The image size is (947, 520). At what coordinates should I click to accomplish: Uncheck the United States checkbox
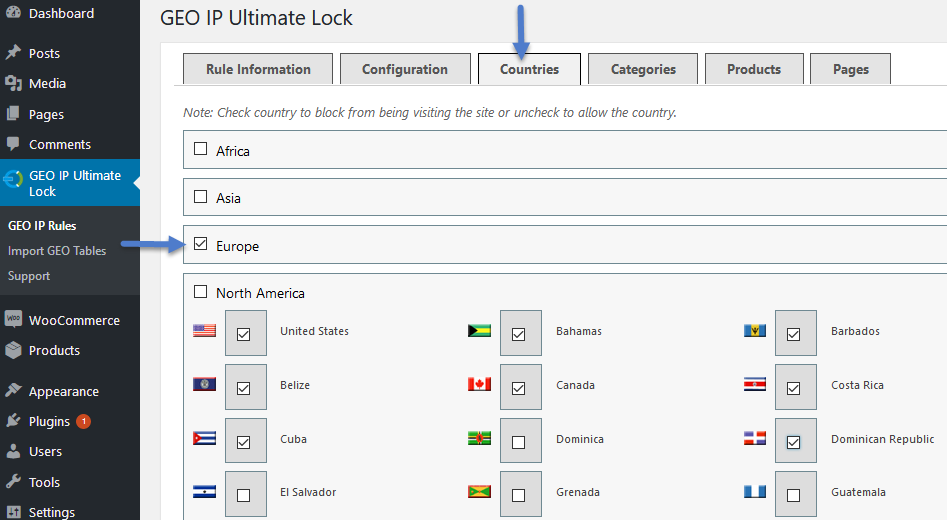coord(243,334)
